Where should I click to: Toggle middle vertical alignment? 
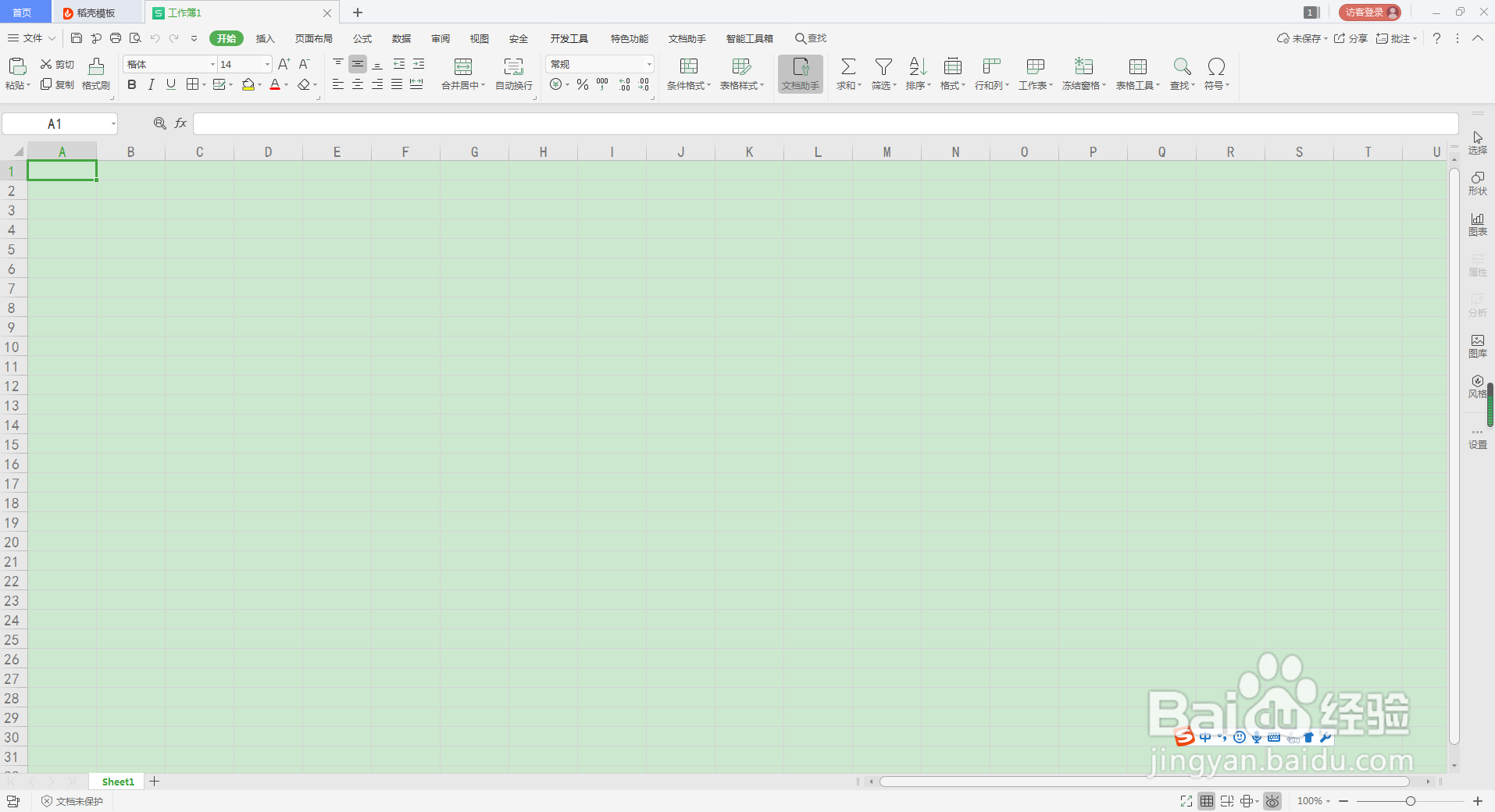(358, 64)
